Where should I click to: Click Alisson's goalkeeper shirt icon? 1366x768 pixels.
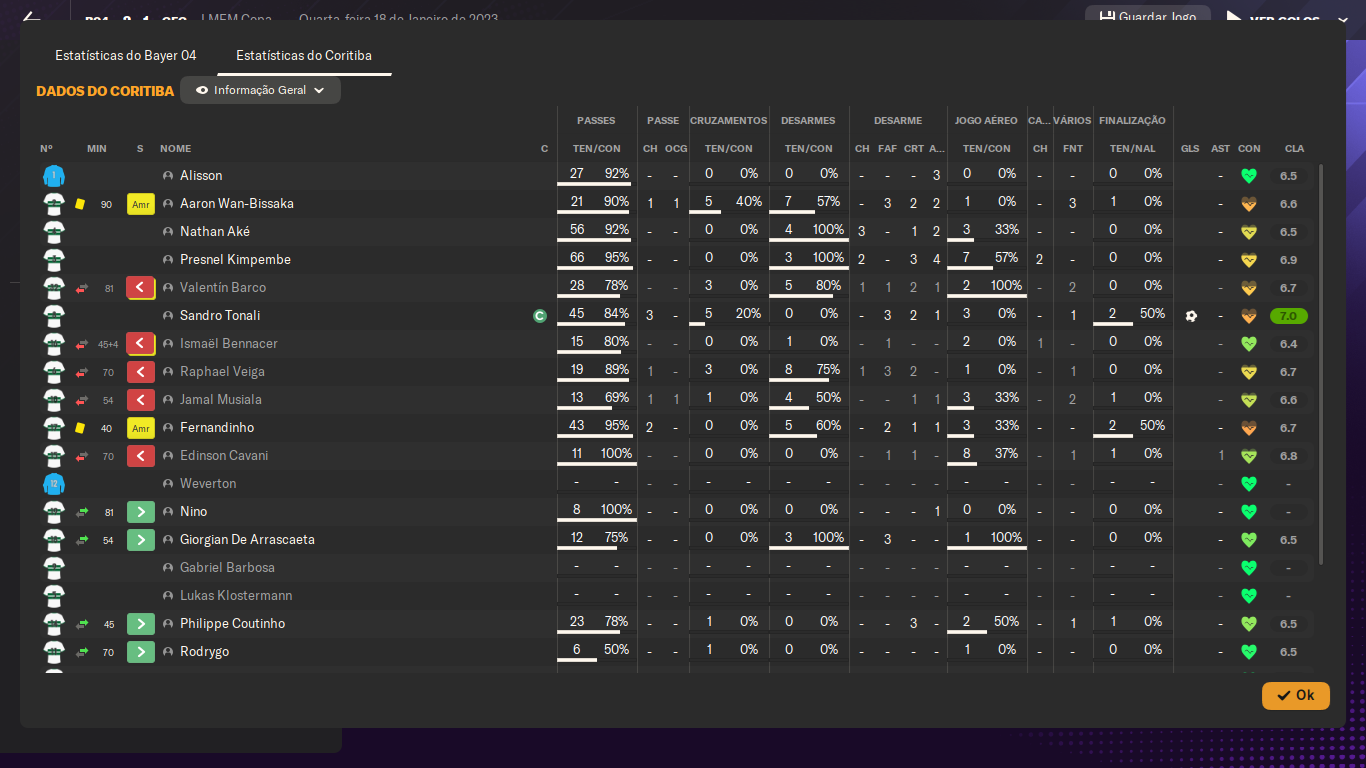click(53, 176)
